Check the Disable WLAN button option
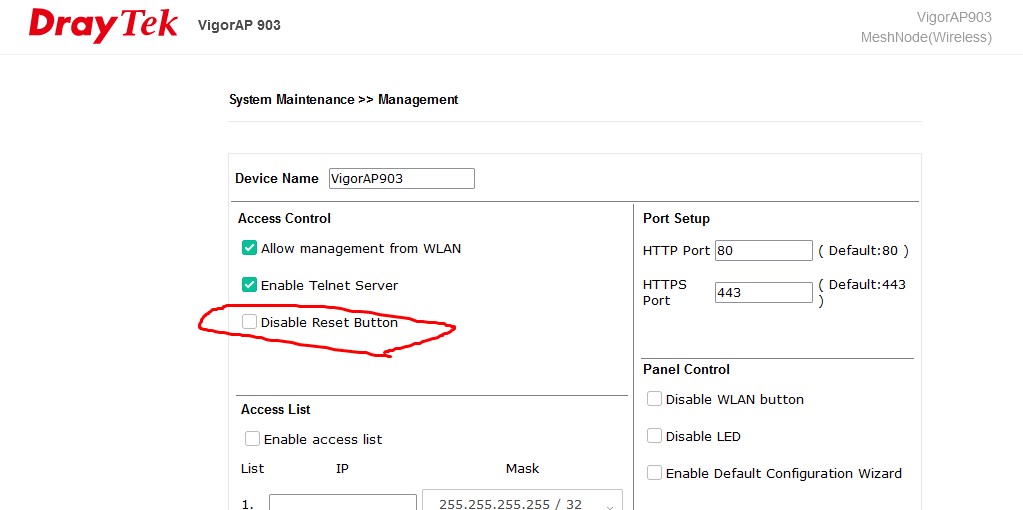The image size is (1023, 510). point(654,399)
